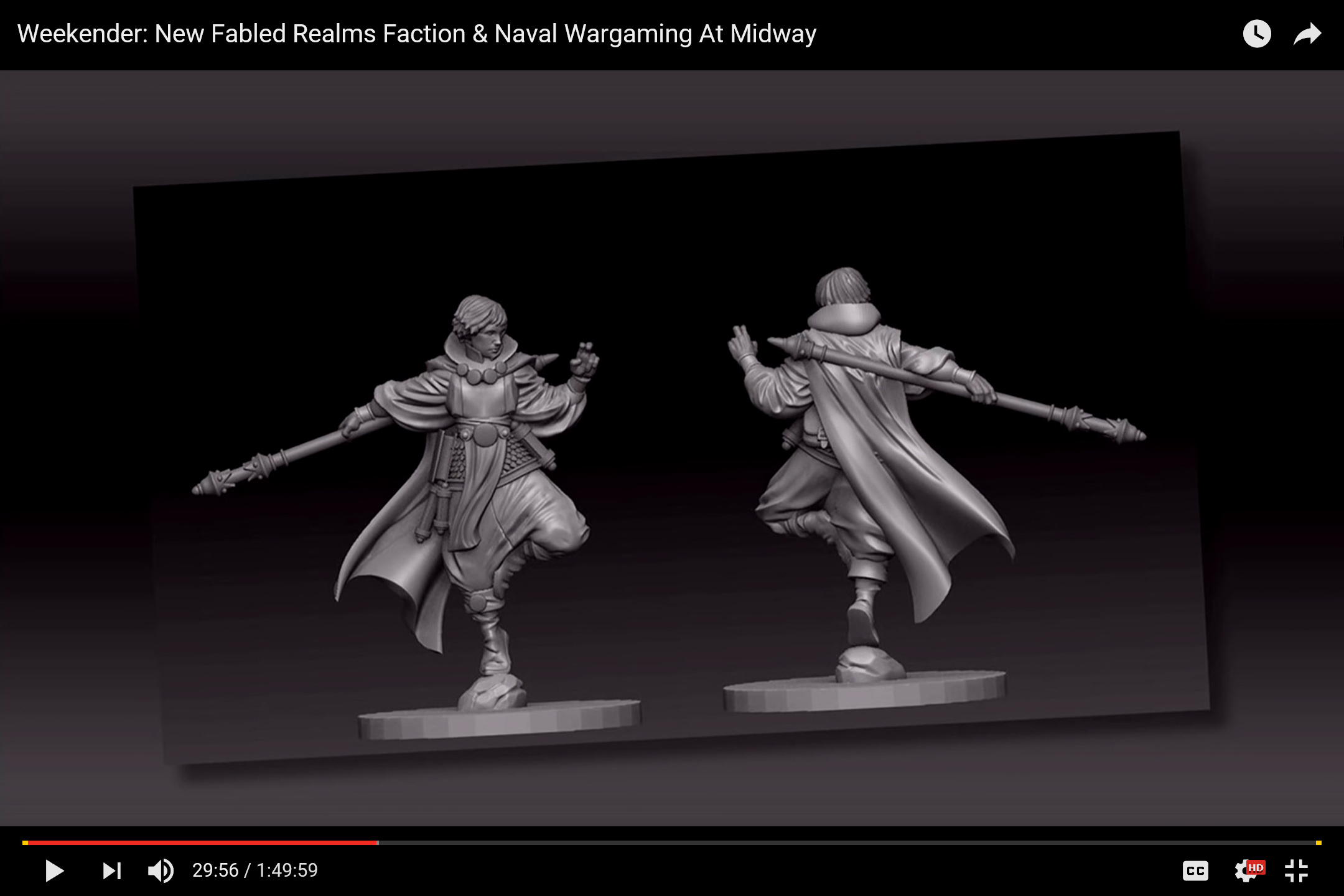Open the HD settings gear
Screen dimensions: 1344x896
[x=1248, y=870]
